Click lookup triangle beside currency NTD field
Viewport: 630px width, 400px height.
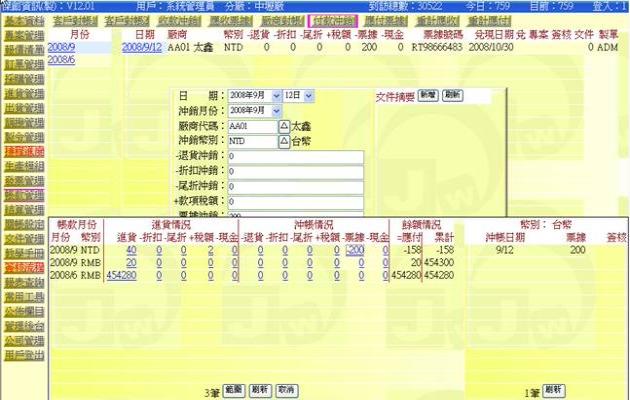tap(283, 142)
